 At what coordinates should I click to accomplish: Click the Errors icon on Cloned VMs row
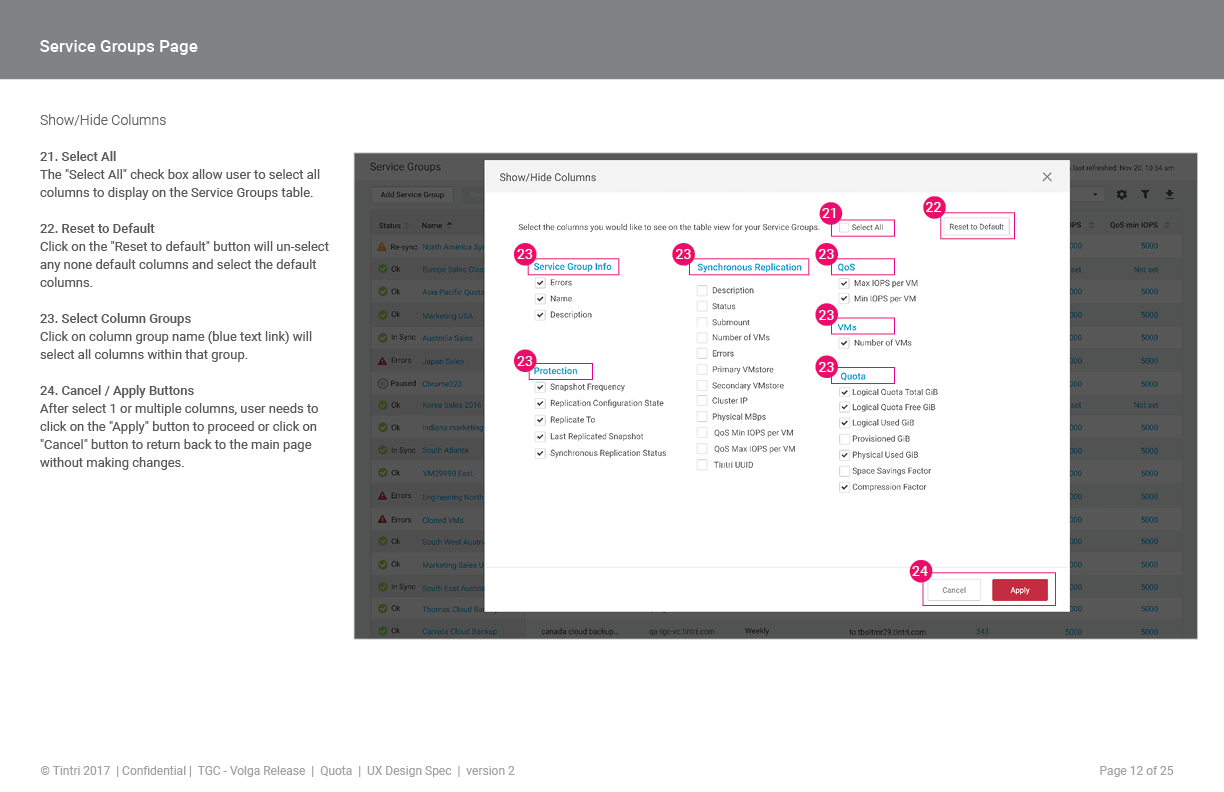pos(382,519)
